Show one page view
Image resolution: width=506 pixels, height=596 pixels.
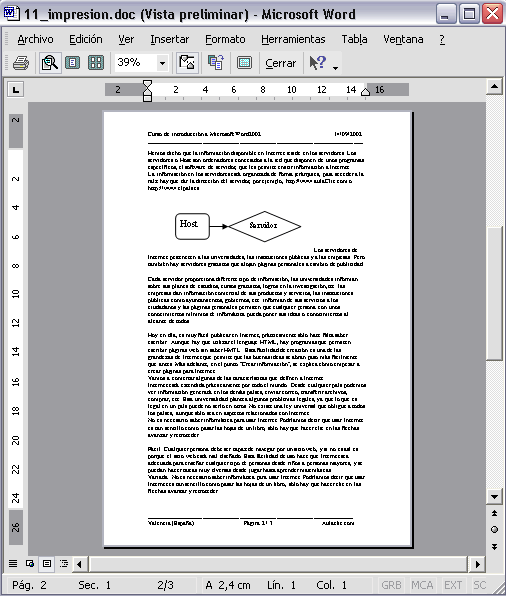(x=72, y=63)
